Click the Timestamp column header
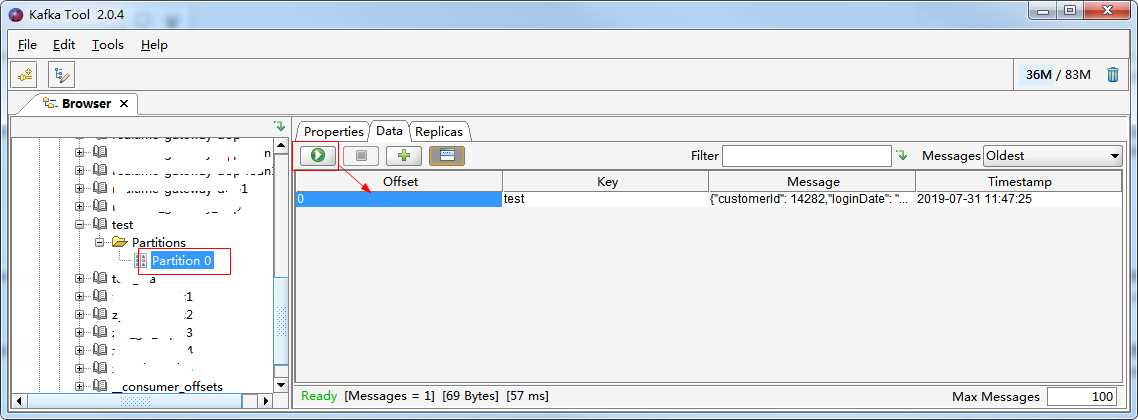 [1019, 181]
